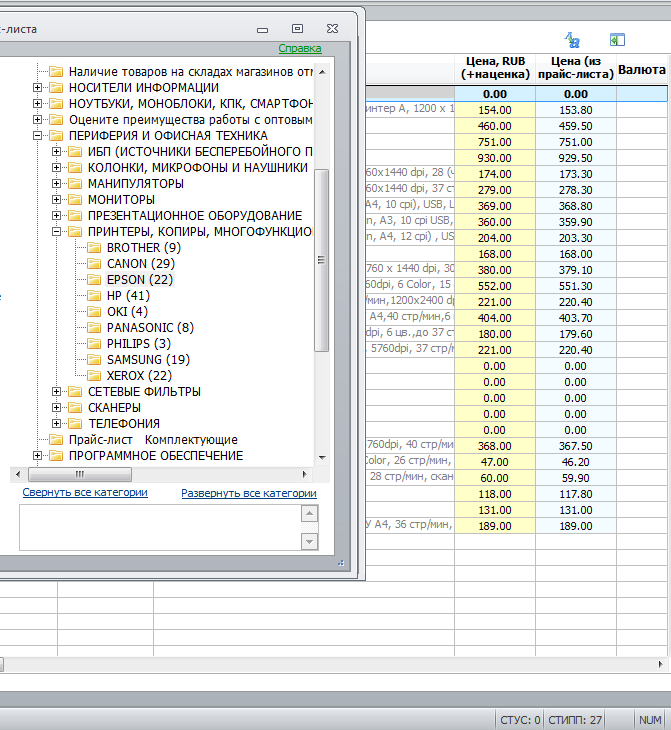Expand the ПРЕЗЕНТАЦИОННОЕ ОБОРУДОВАНИЕ node

(x=56, y=216)
